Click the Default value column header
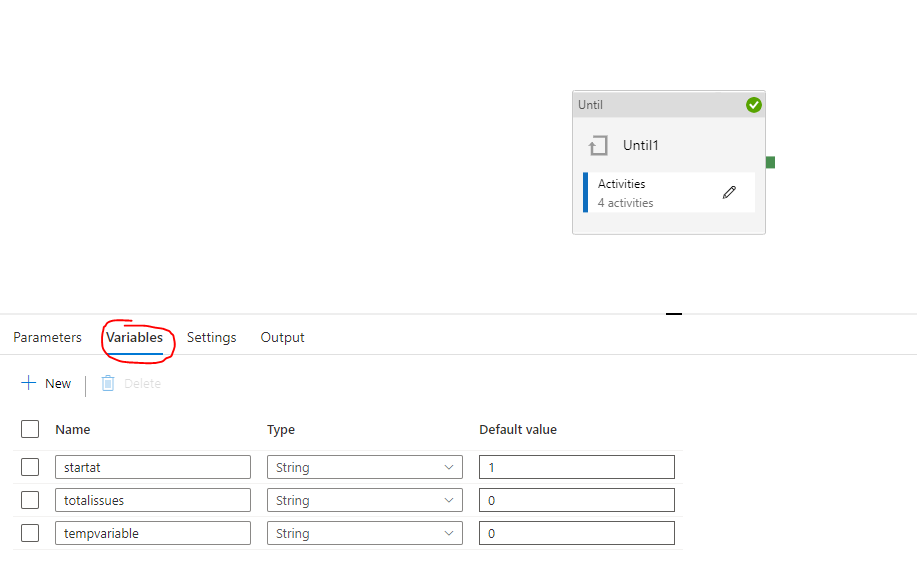The width and height of the screenshot is (917, 581). click(x=518, y=429)
